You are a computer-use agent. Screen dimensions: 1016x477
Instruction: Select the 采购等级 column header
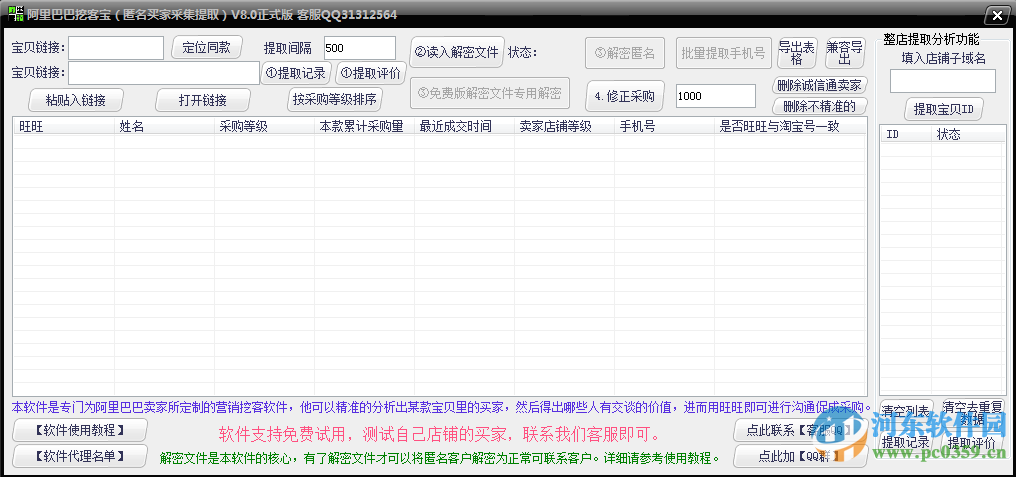[264, 127]
